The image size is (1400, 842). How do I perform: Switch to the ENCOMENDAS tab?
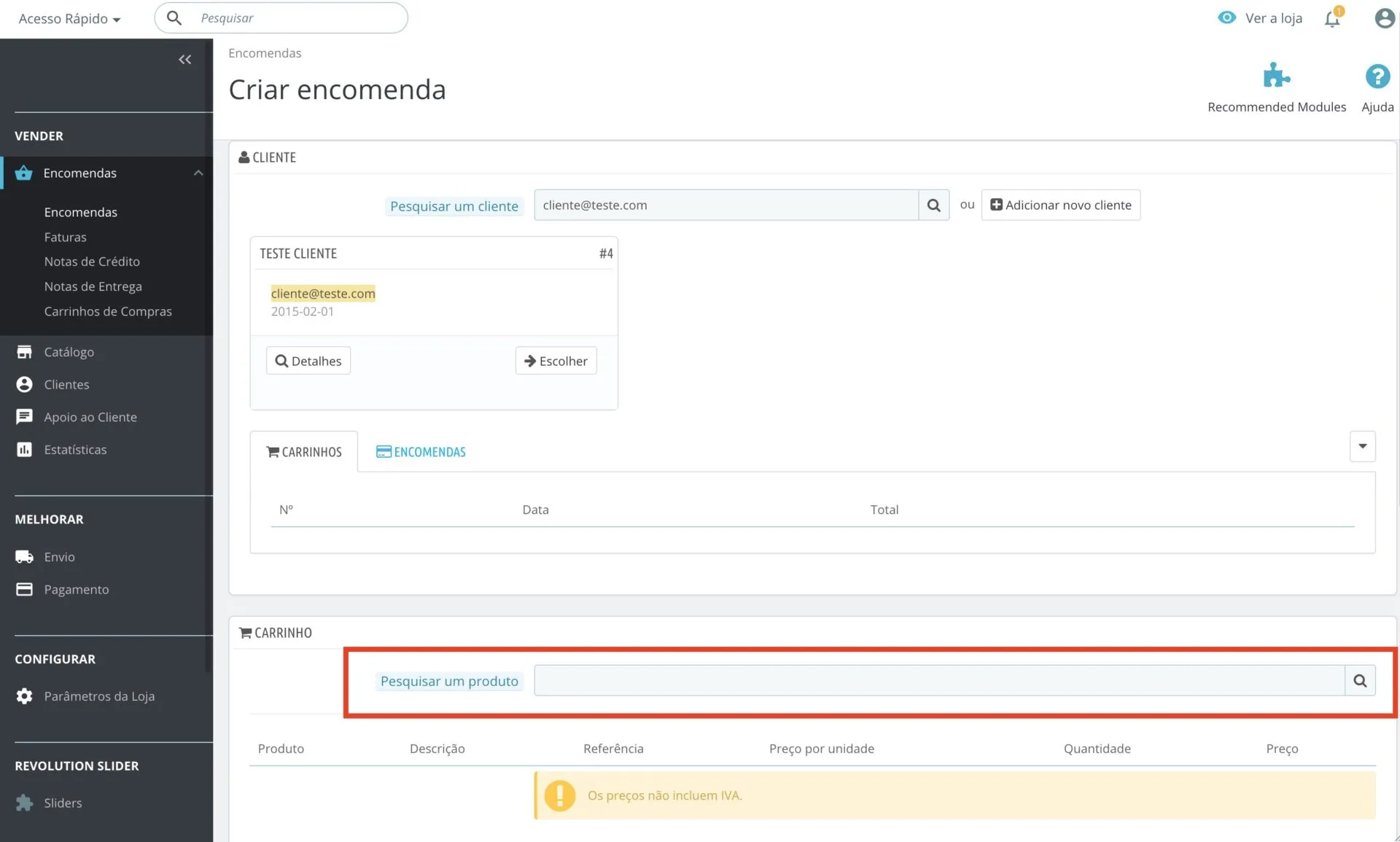point(421,452)
